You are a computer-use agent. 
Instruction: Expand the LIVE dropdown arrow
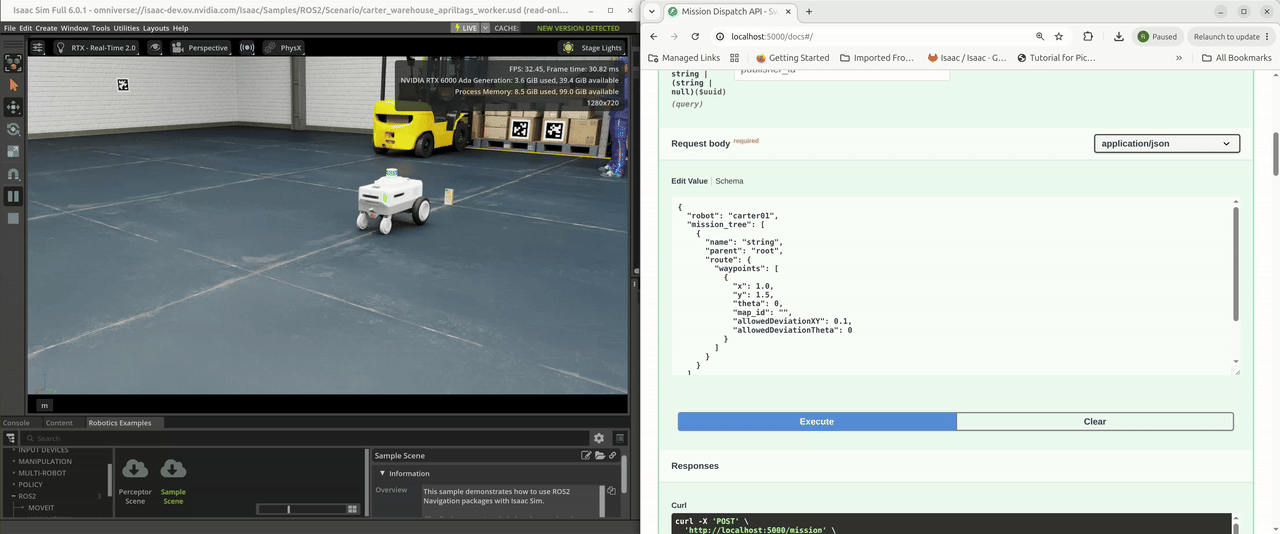(x=486, y=28)
